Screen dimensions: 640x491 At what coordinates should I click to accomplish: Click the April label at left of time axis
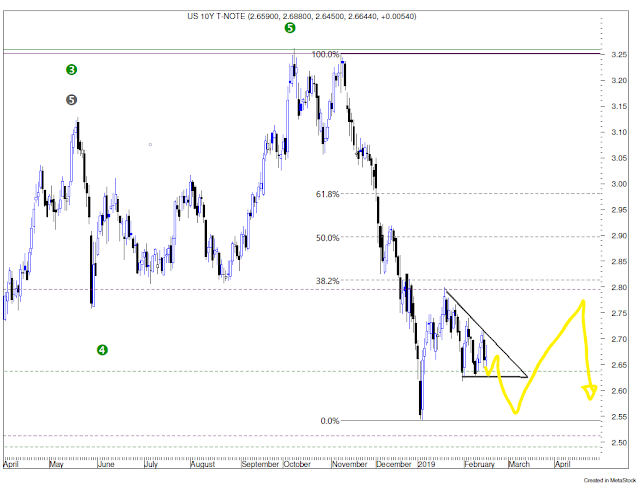[x=11, y=464]
